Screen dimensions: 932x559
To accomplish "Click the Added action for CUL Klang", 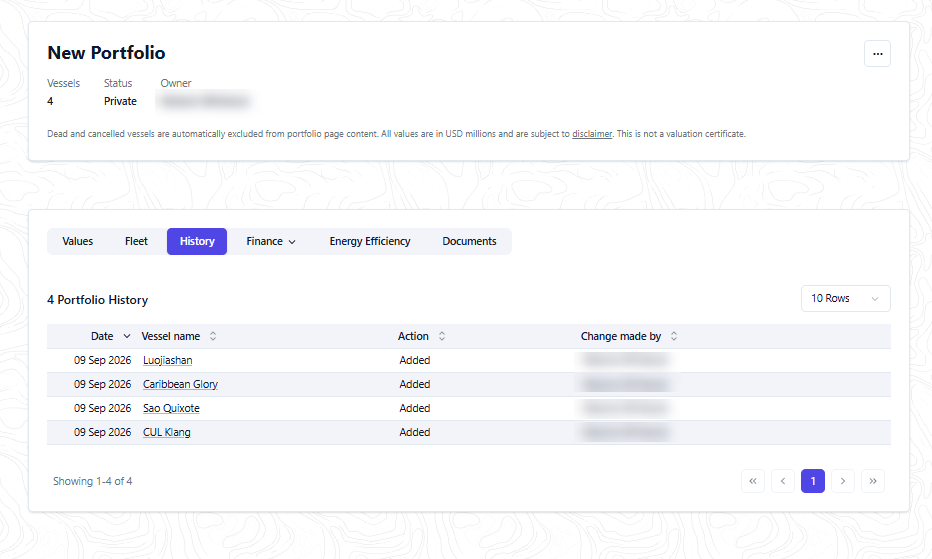I will click(x=414, y=432).
